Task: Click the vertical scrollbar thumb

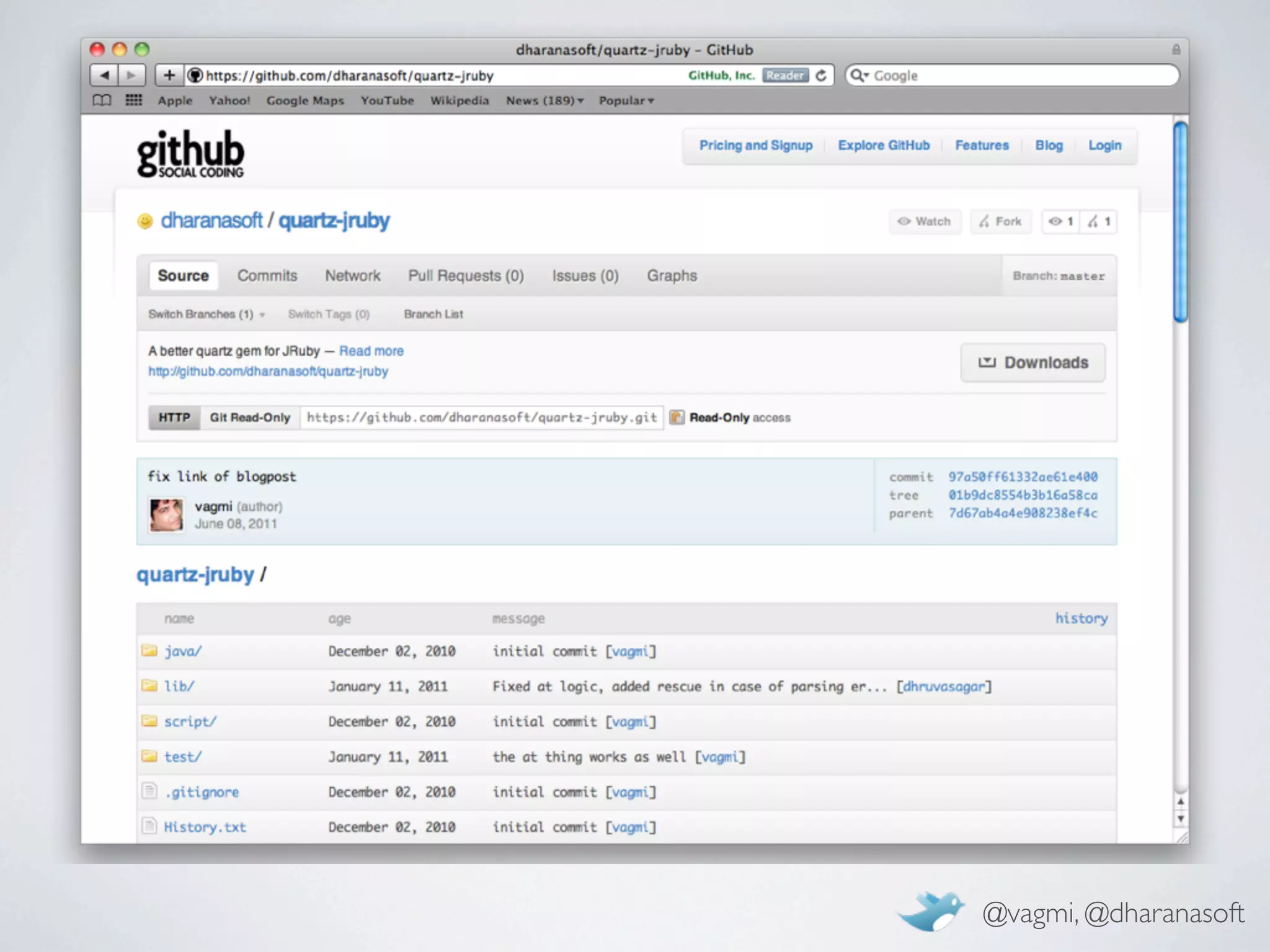Action: (1180, 222)
